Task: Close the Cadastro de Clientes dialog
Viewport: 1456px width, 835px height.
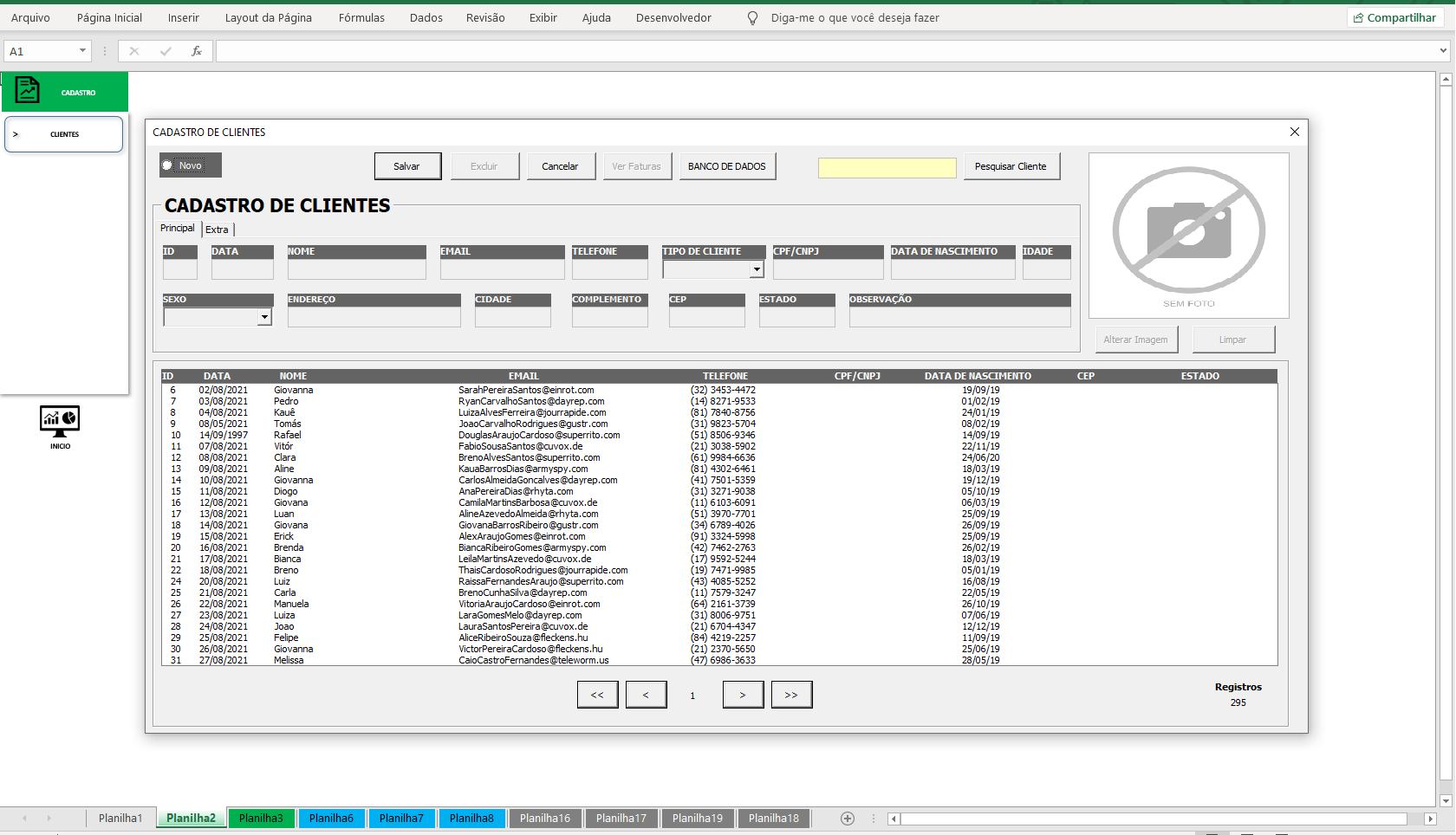Action: 1295,132
